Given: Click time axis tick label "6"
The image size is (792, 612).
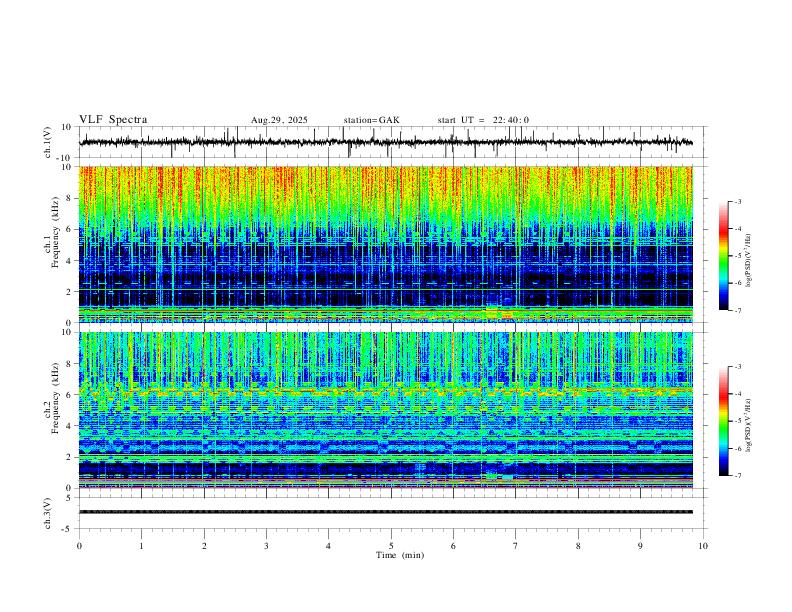Looking at the screenshot, I should 453,546.
